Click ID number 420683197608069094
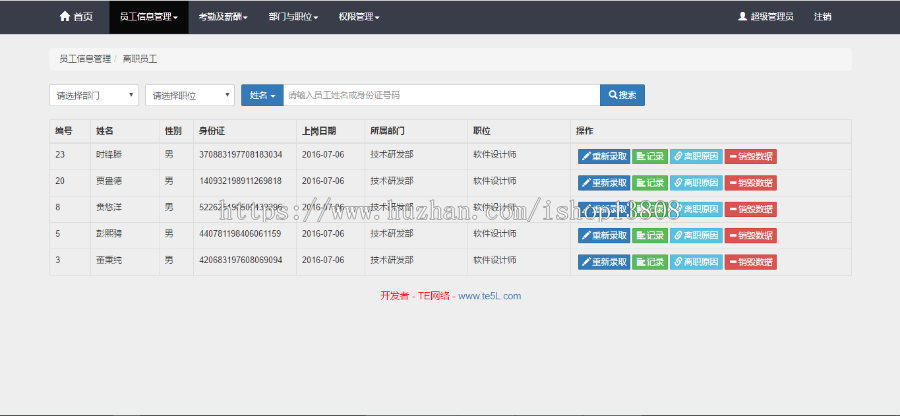Screen dimensions: 900x416 tap(240, 260)
